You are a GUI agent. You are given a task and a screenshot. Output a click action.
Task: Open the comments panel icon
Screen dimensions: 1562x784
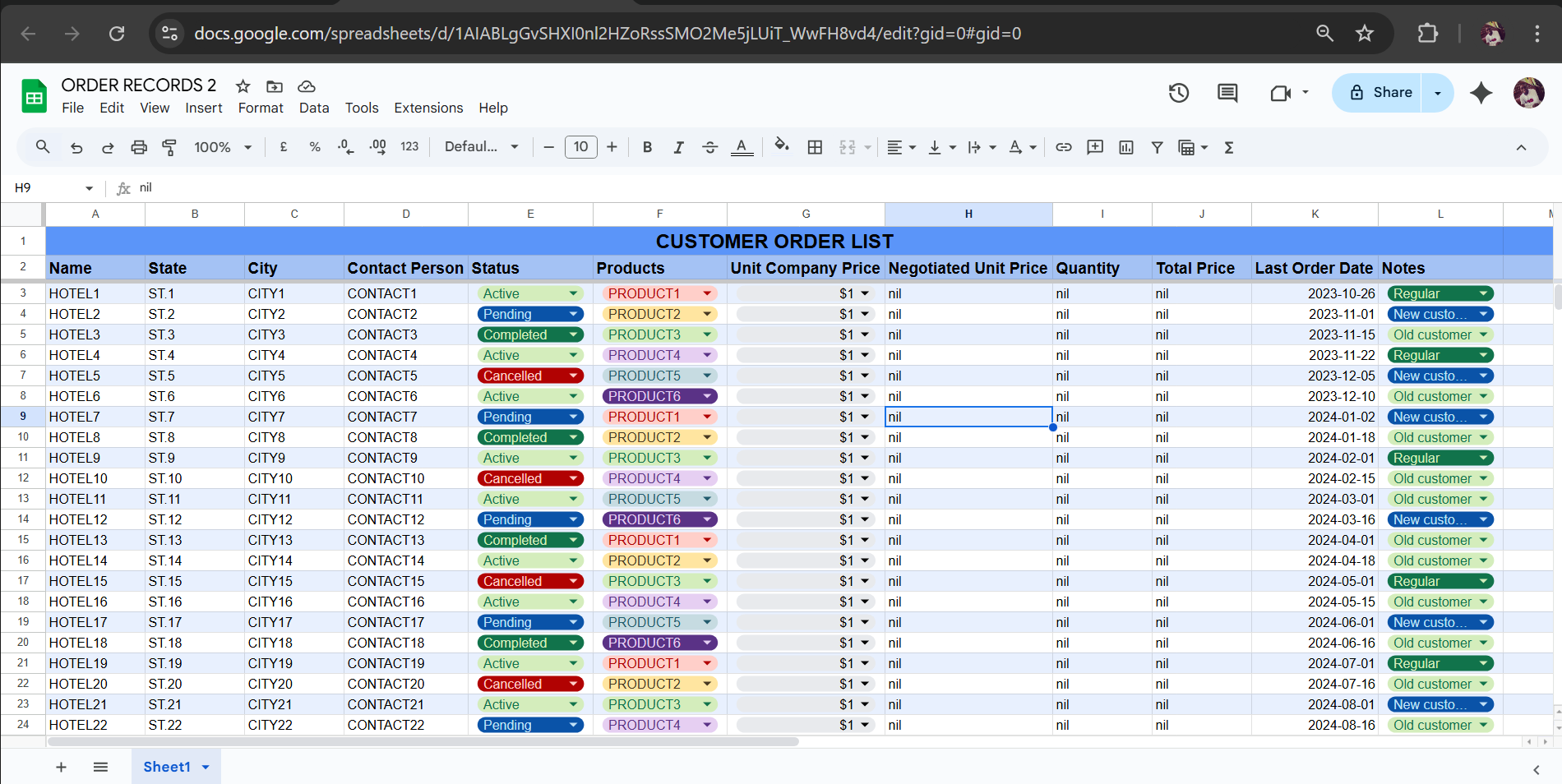click(1227, 93)
